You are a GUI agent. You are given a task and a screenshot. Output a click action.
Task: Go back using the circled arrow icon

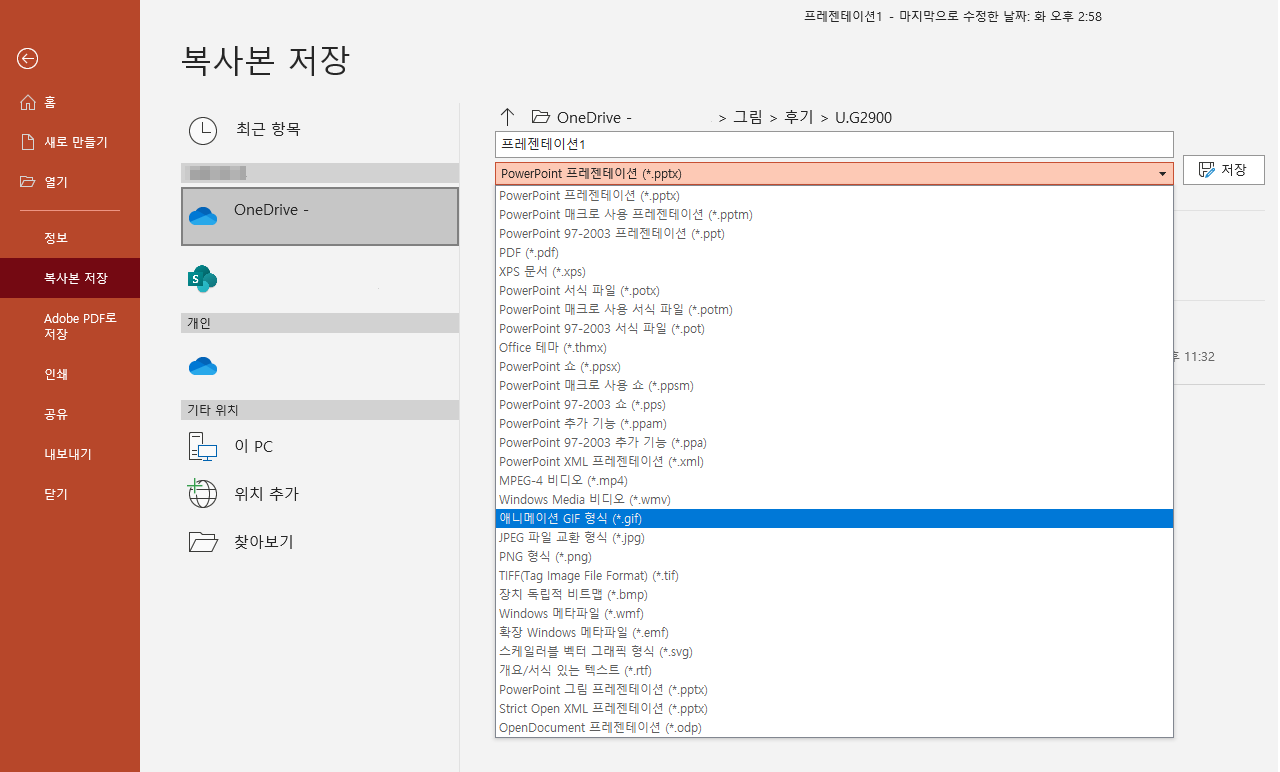pyautogui.click(x=28, y=59)
